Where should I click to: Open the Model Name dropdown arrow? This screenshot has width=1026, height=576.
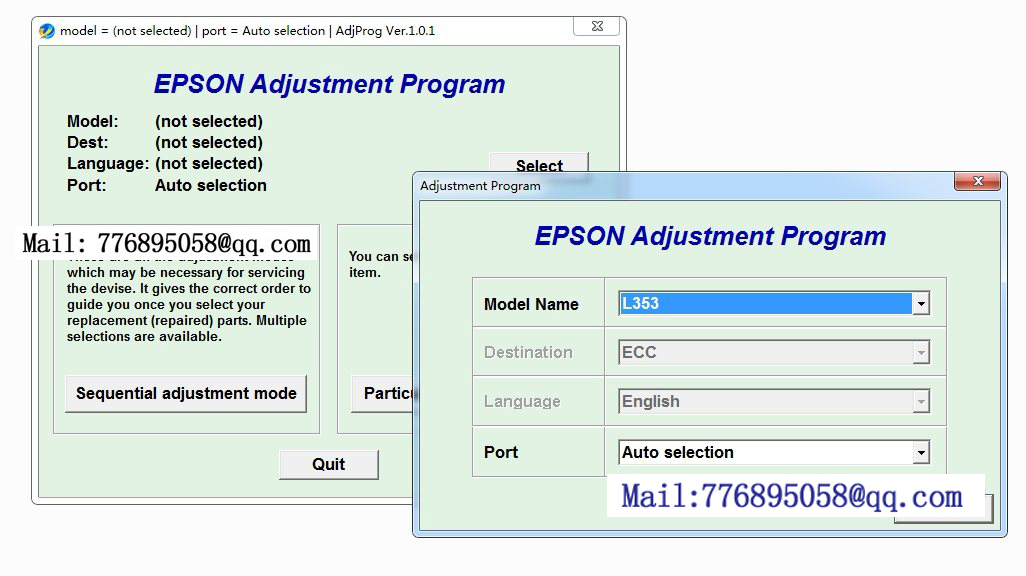click(921, 304)
